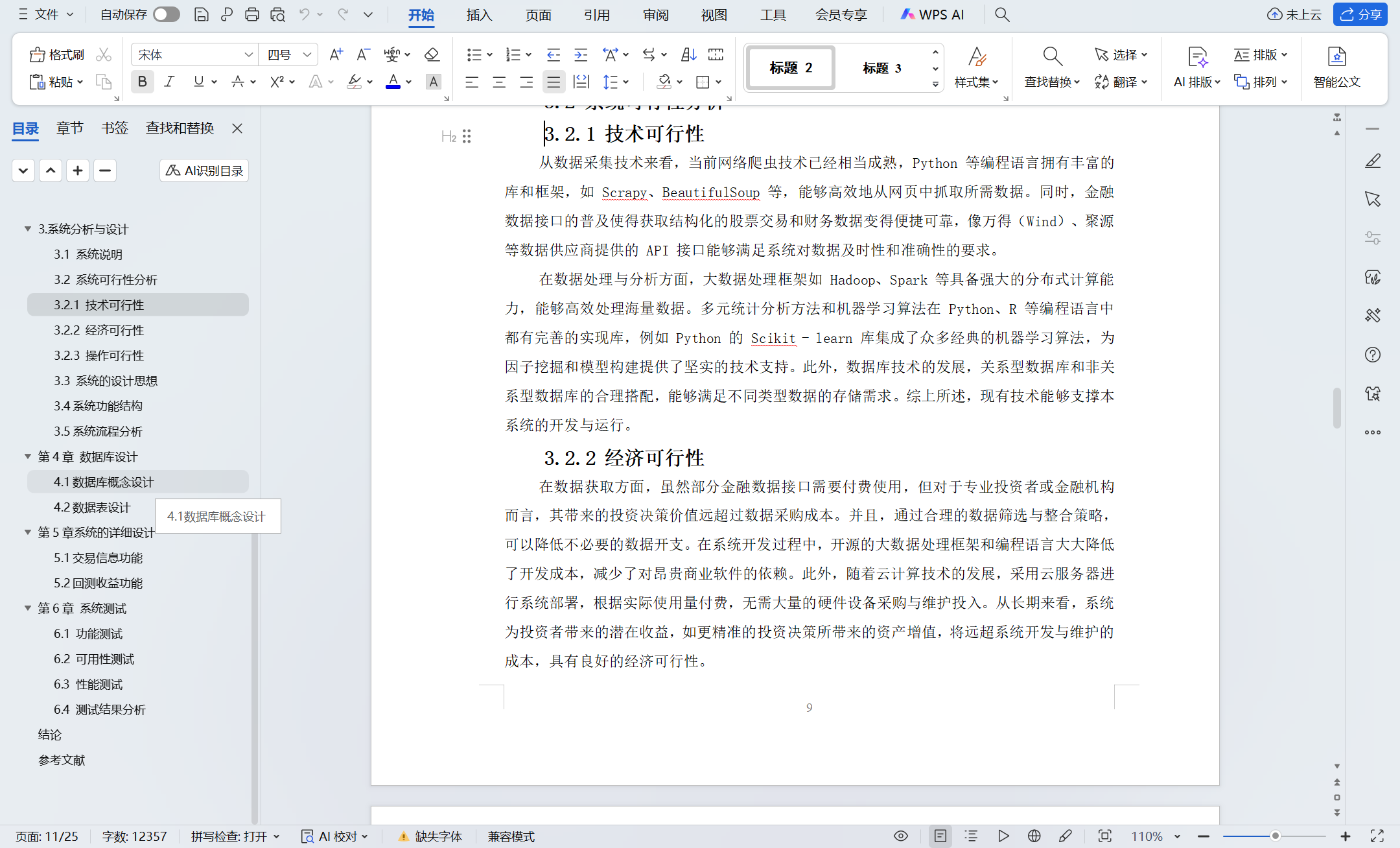Image resolution: width=1400 pixels, height=848 pixels.
Task: Click the Undo arrow icon
Action: point(304,14)
